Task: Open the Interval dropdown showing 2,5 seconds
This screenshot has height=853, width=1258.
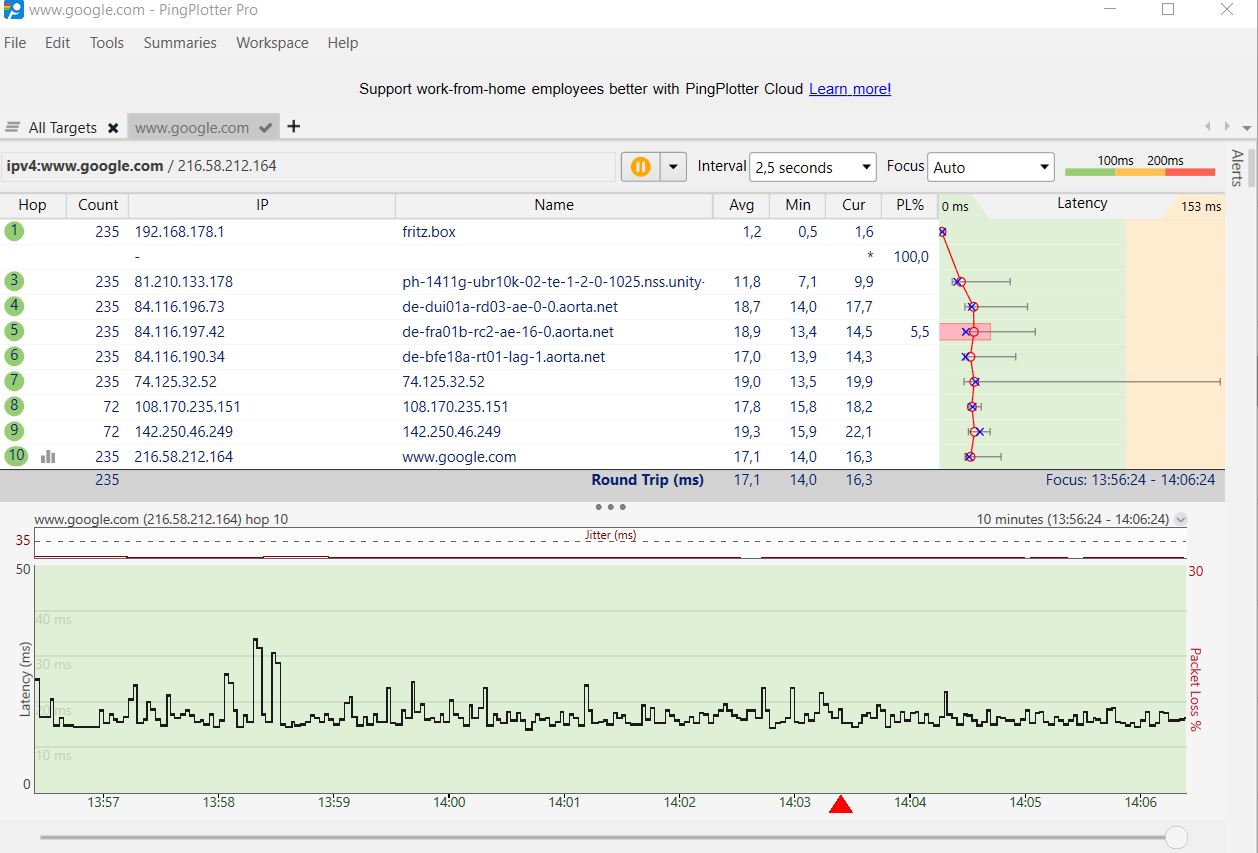Action: tap(812, 166)
